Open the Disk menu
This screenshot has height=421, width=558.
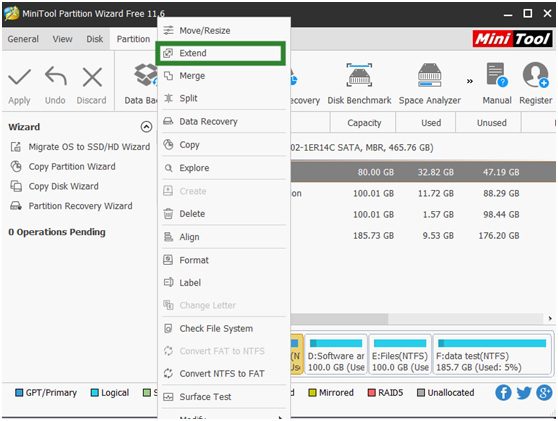pyautogui.click(x=95, y=39)
